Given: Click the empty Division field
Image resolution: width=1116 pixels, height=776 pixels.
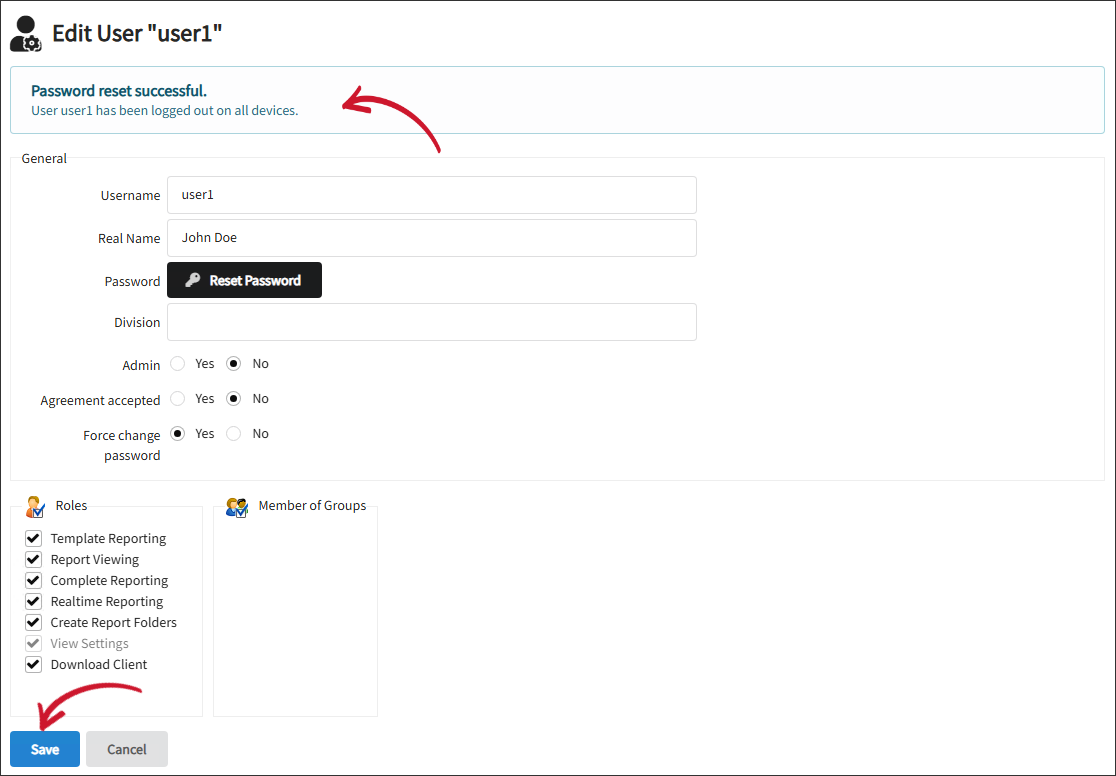Looking at the screenshot, I should [x=431, y=322].
